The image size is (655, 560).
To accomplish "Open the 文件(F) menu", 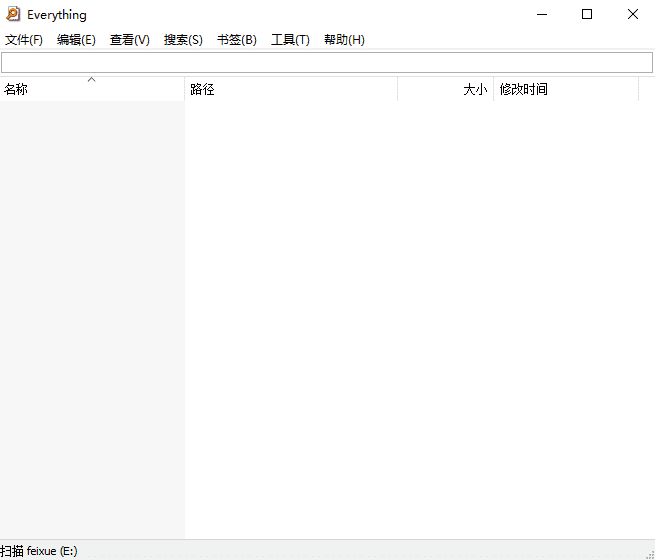I will tap(24, 40).
